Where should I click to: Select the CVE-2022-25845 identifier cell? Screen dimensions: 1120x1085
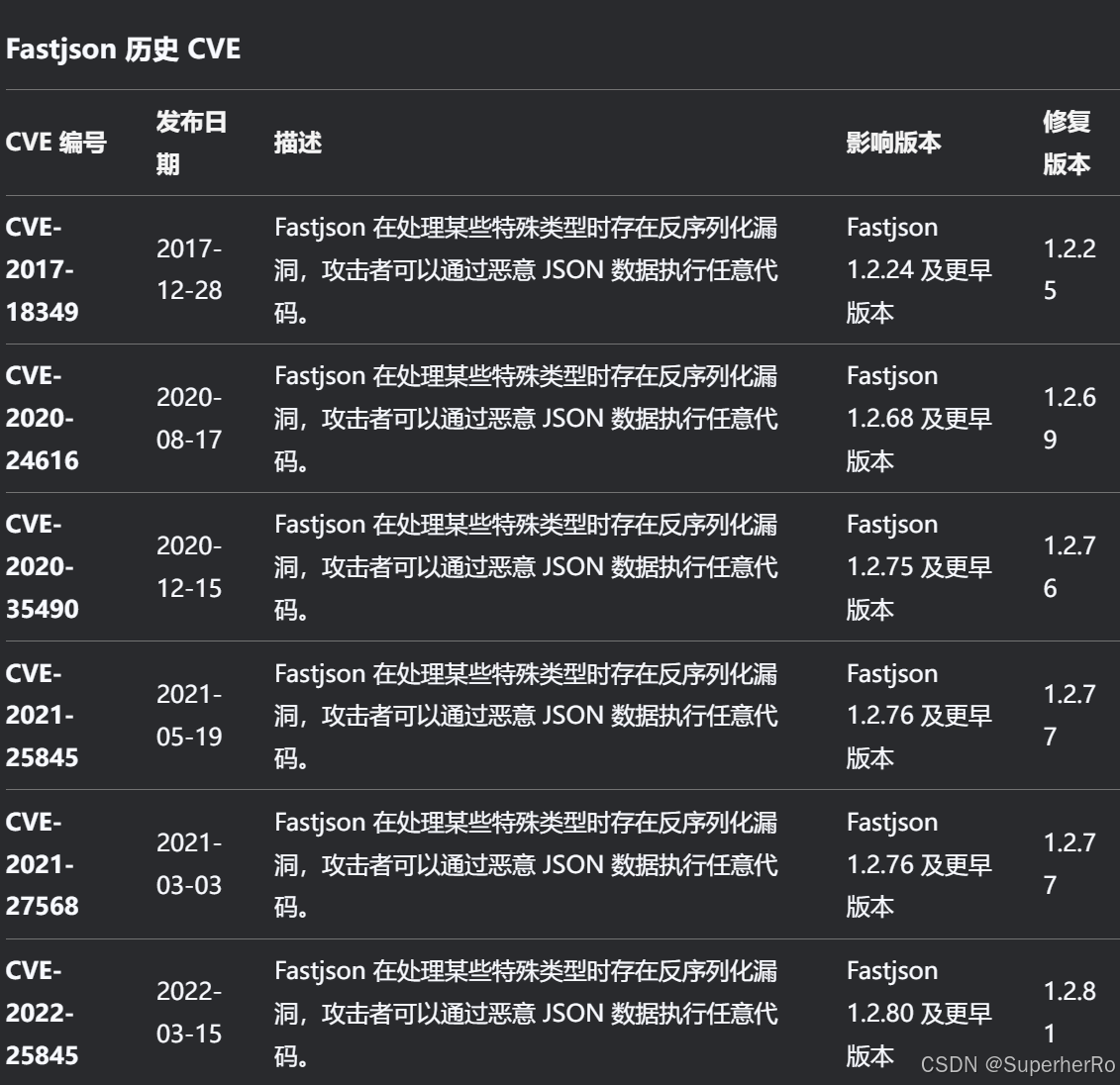coord(42,1013)
